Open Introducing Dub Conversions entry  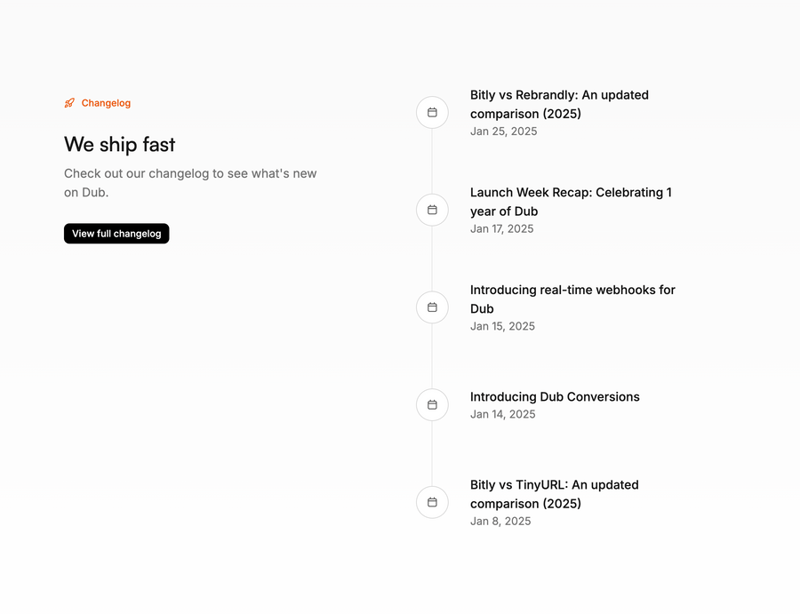tap(555, 397)
